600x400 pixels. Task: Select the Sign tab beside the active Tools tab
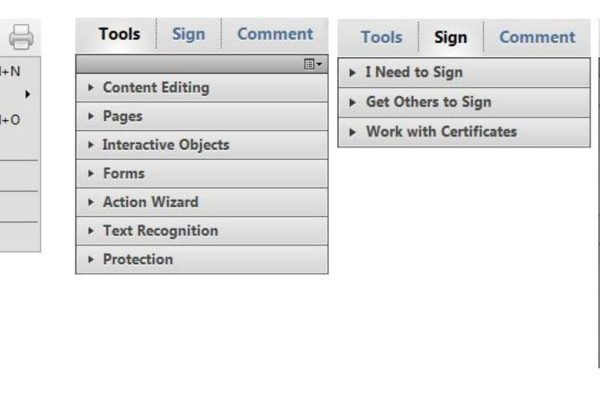[x=188, y=34]
